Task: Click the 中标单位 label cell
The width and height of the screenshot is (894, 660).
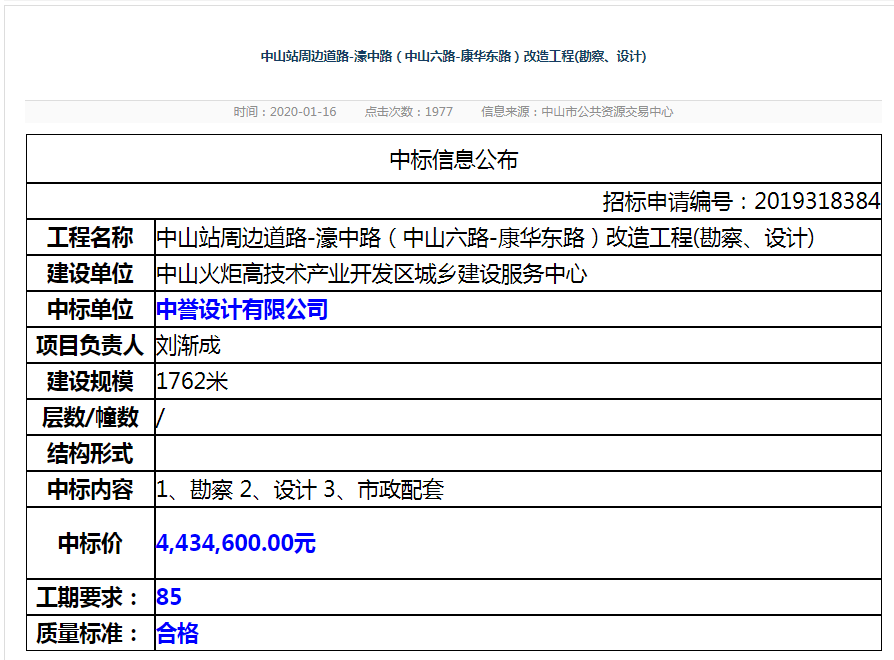Action: coord(91,309)
